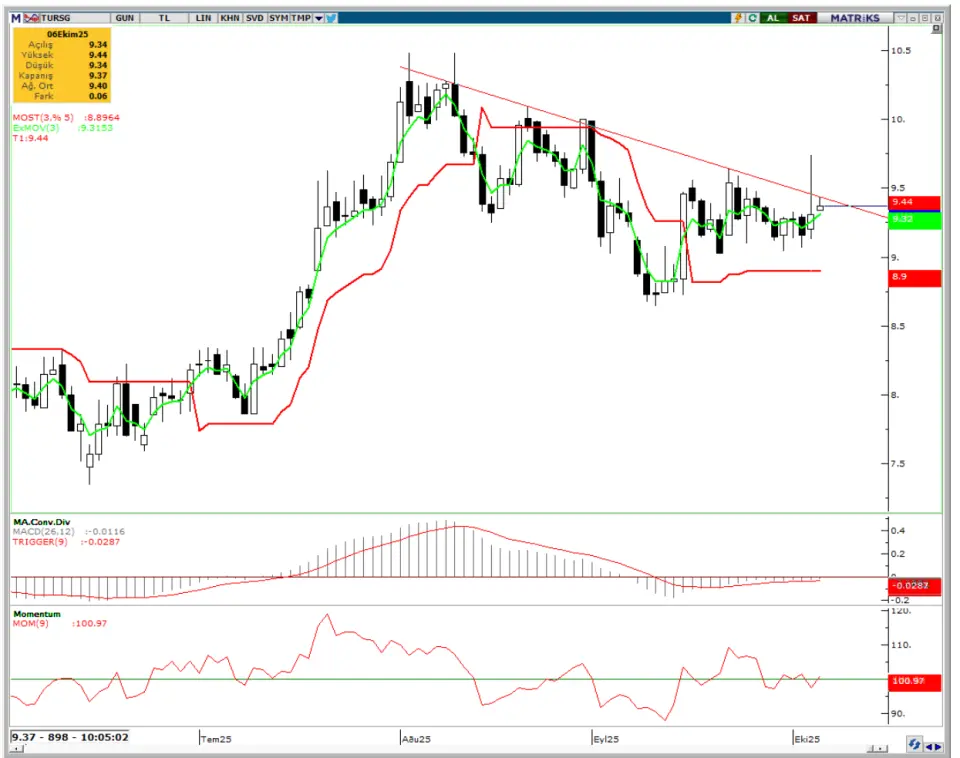The width and height of the screenshot is (960, 758).
Task: Open the GUN period selector
Action: click(125, 17)
